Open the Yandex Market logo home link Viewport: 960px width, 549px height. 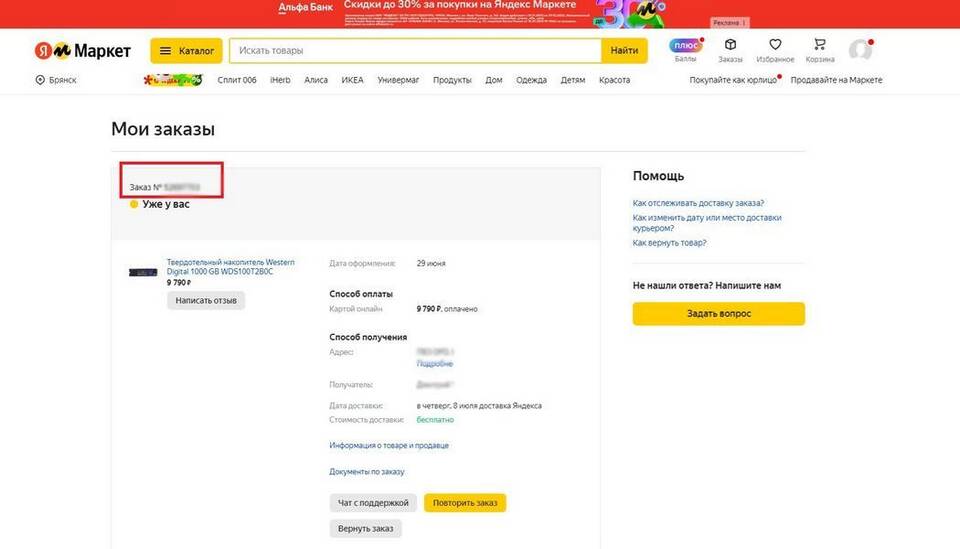click(x=83, y=51)
